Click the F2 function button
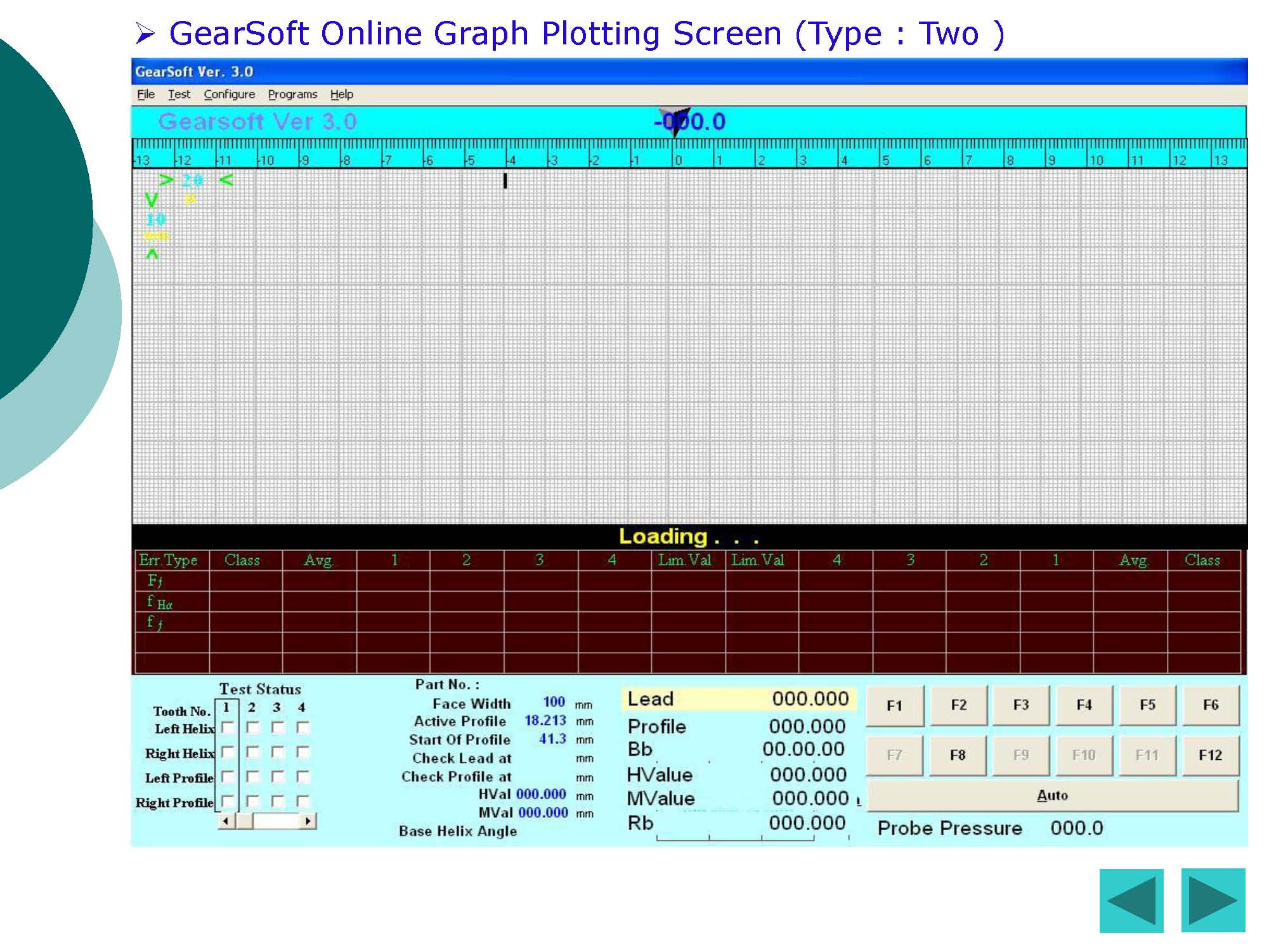Screen dimensions: 1269x952 tap(958, 705)
